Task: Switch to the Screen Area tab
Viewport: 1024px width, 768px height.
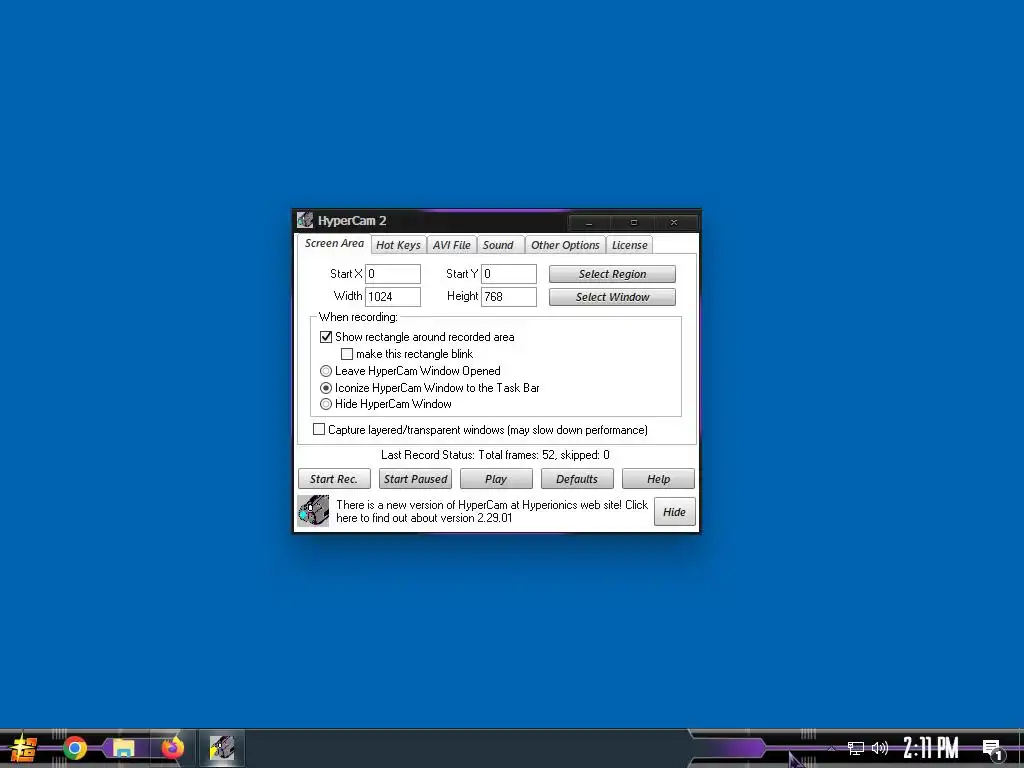Action: (334, 244)
